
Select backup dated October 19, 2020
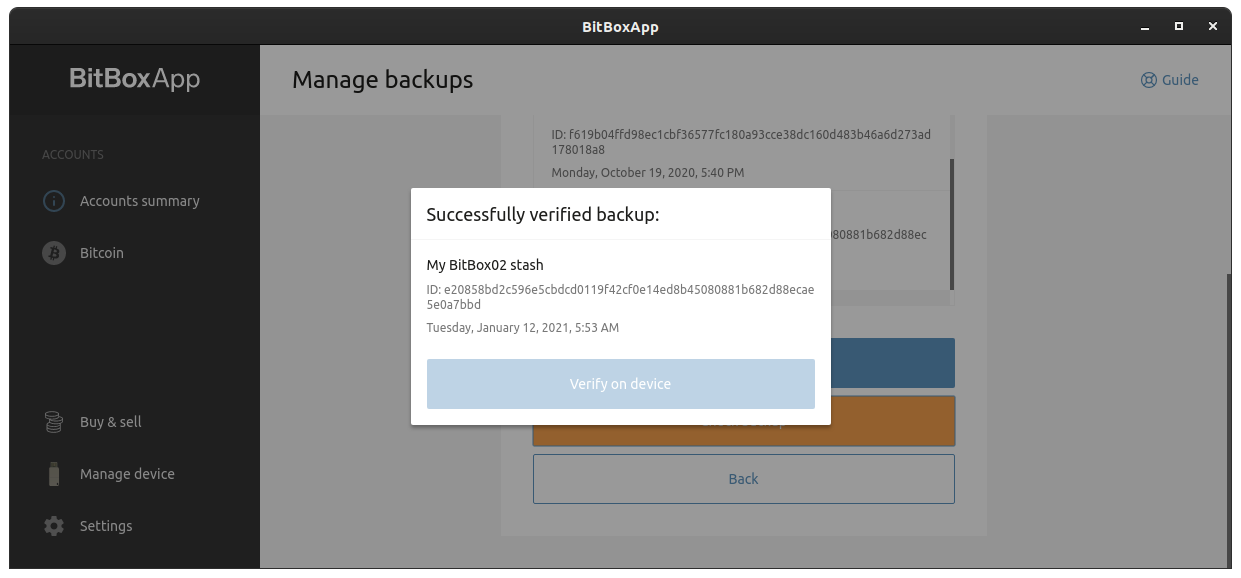pos(648,173)
